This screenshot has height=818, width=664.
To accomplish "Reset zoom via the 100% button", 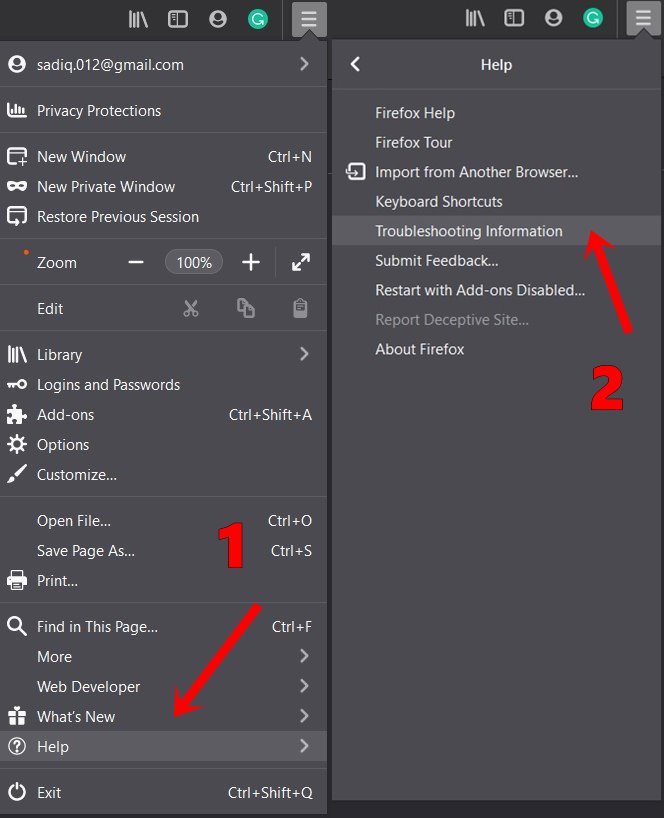I will click(x=194, y=262).
